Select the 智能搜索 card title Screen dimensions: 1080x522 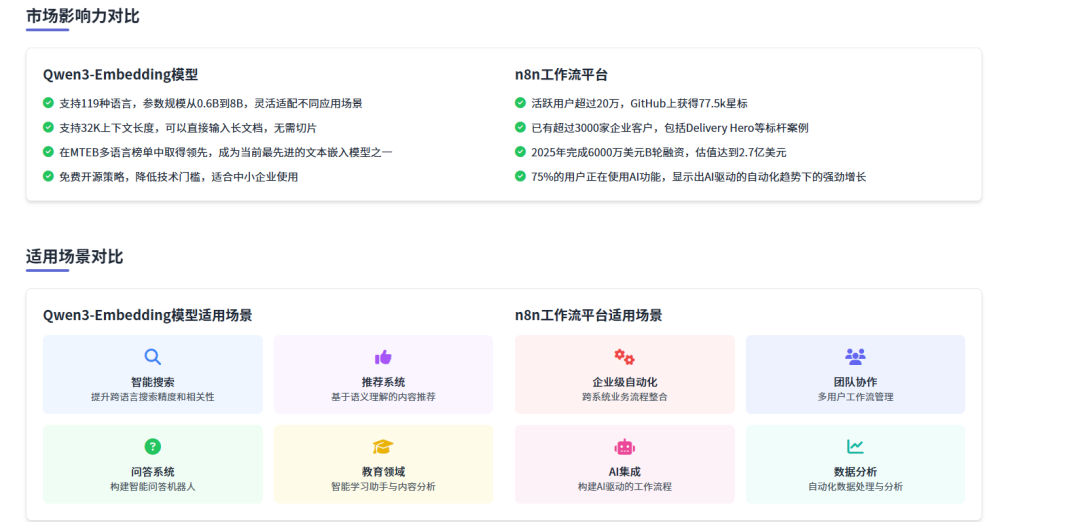point(152,382)
